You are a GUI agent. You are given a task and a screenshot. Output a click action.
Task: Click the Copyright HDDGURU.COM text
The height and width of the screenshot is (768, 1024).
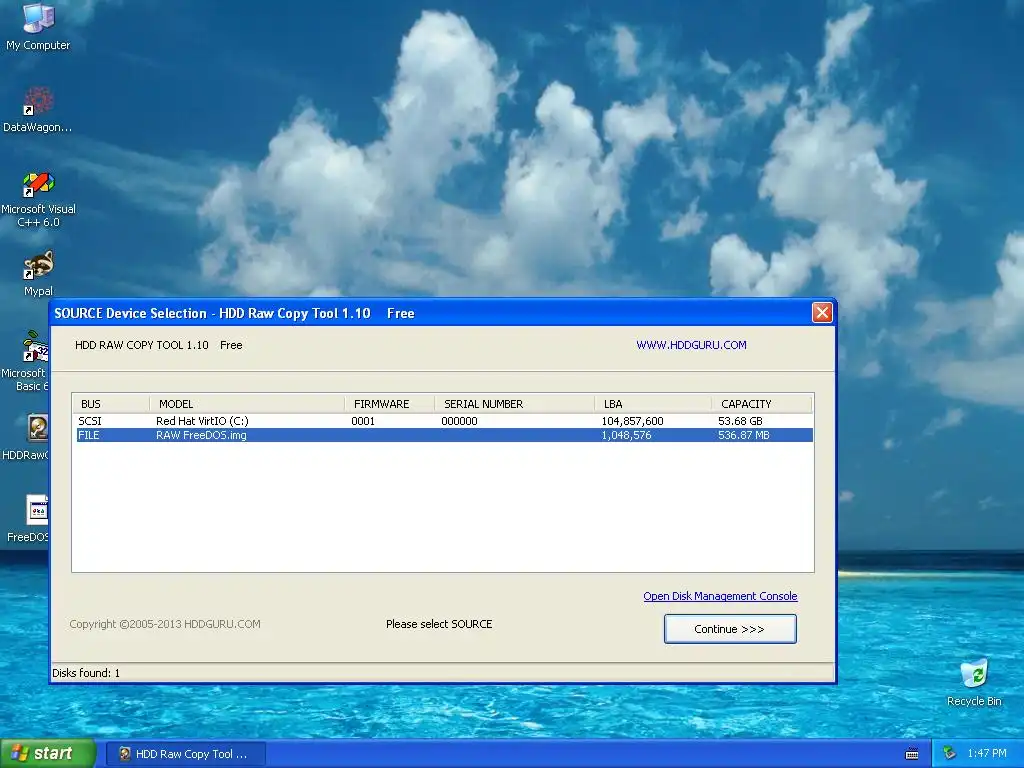pyautogui.click(x=165, y=624)
